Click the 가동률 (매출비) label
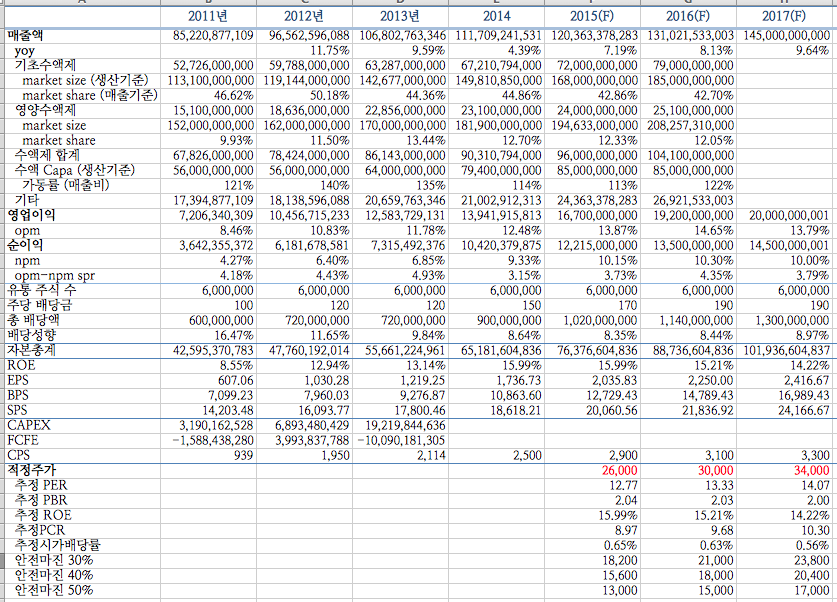The height and width of the screenshot is (602, 837). coord(66,185)
